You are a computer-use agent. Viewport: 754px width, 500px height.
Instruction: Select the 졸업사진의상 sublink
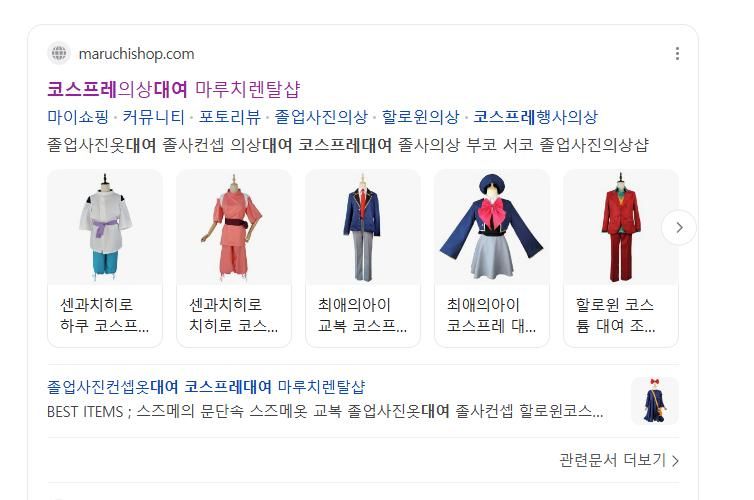(x=321, y=117)
